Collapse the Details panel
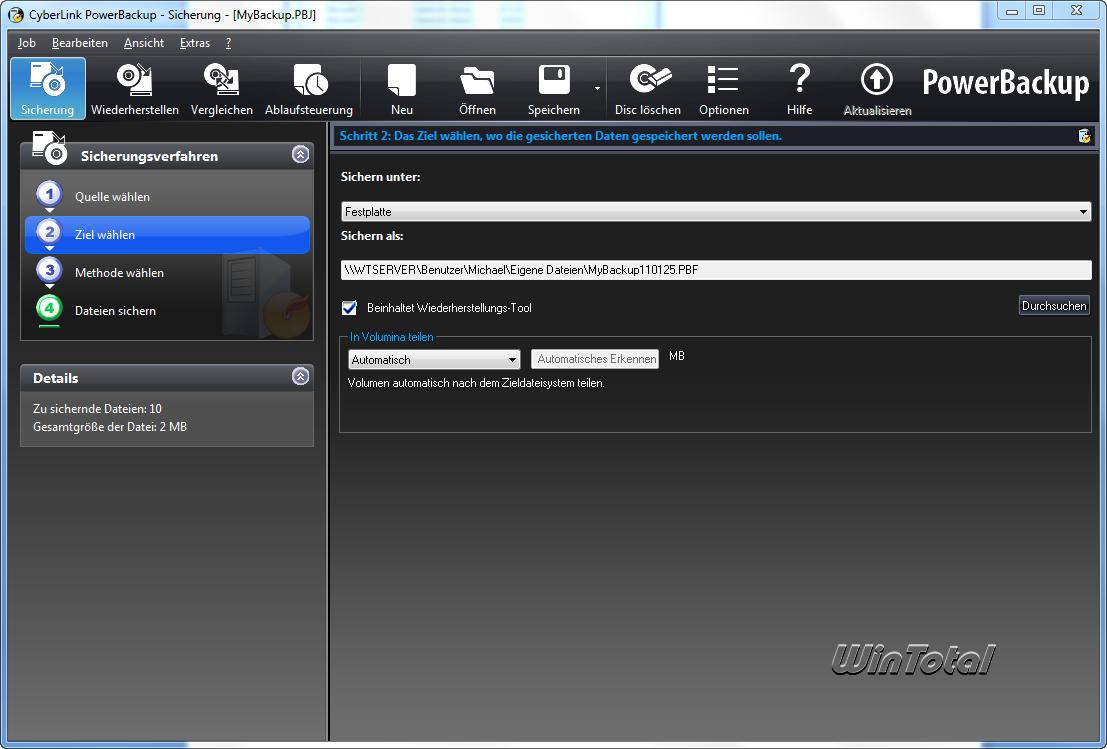 tap(300, 376)
